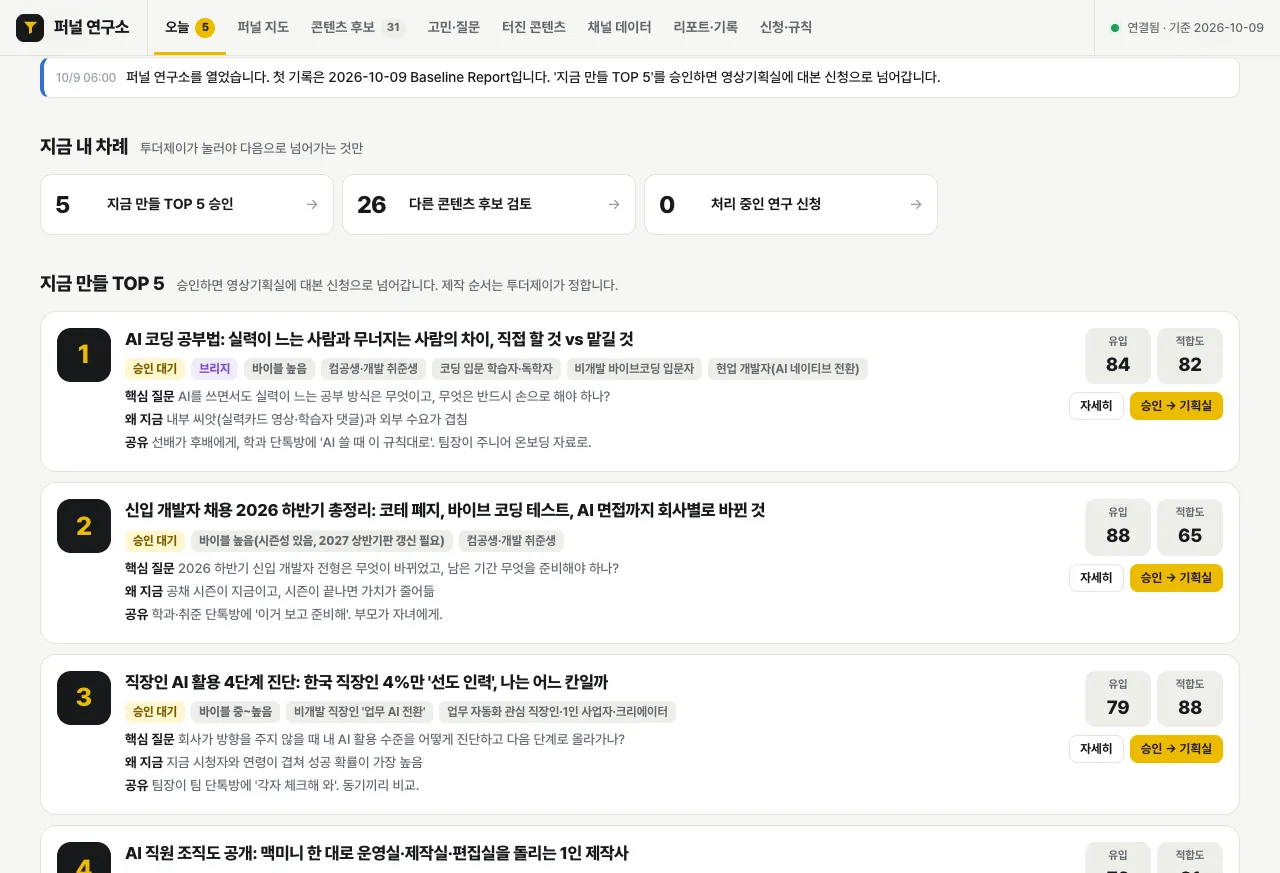Click the 현업 개발자(AI 네이티브 전환) tag

click(x=788, y=369)
